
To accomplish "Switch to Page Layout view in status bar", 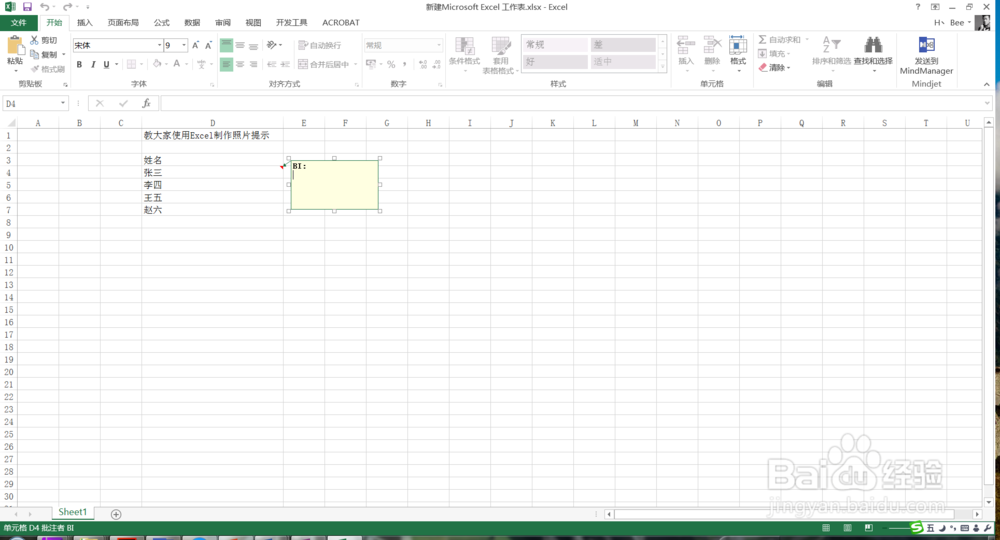I will click(x=847, y=528).
